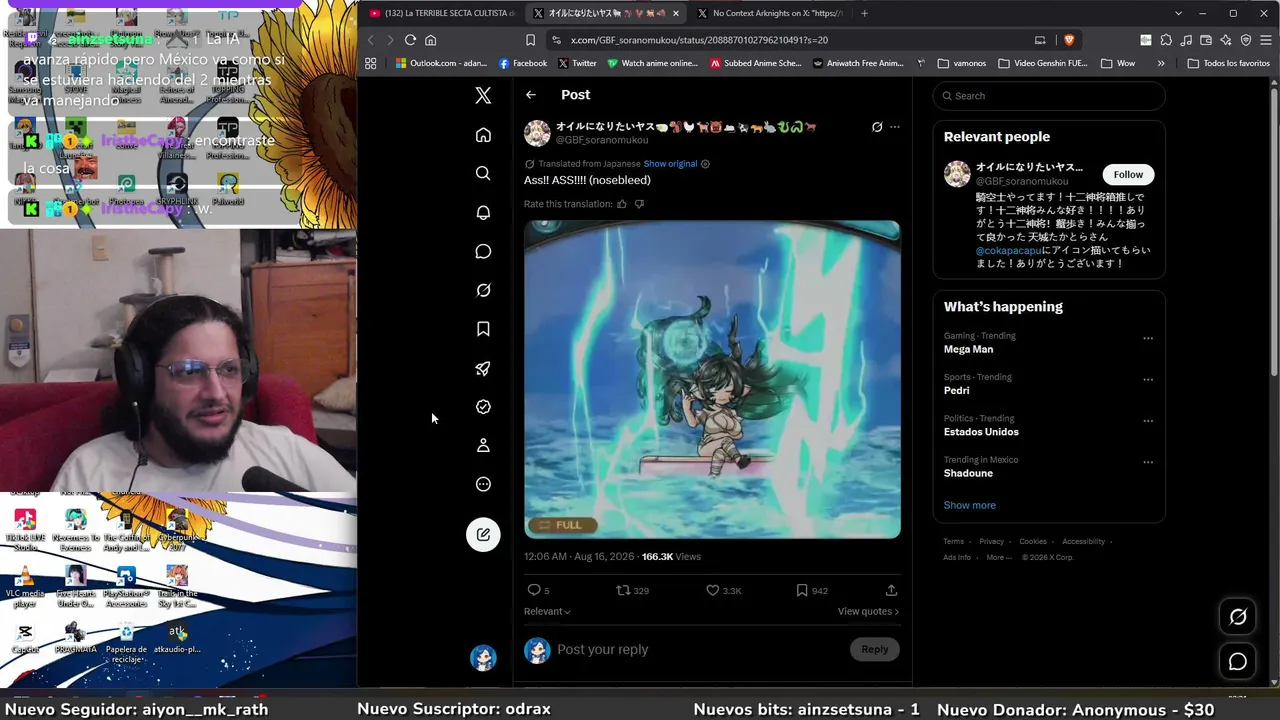Open Notifications bell in X sidebar
The image size is (1280, 720).
tap(483, 212)
